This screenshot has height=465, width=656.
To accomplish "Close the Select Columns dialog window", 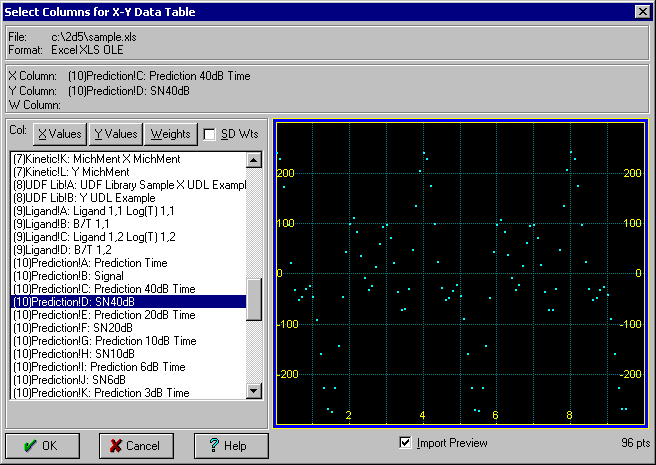I will pyautogui.click(x=642, y=11).
